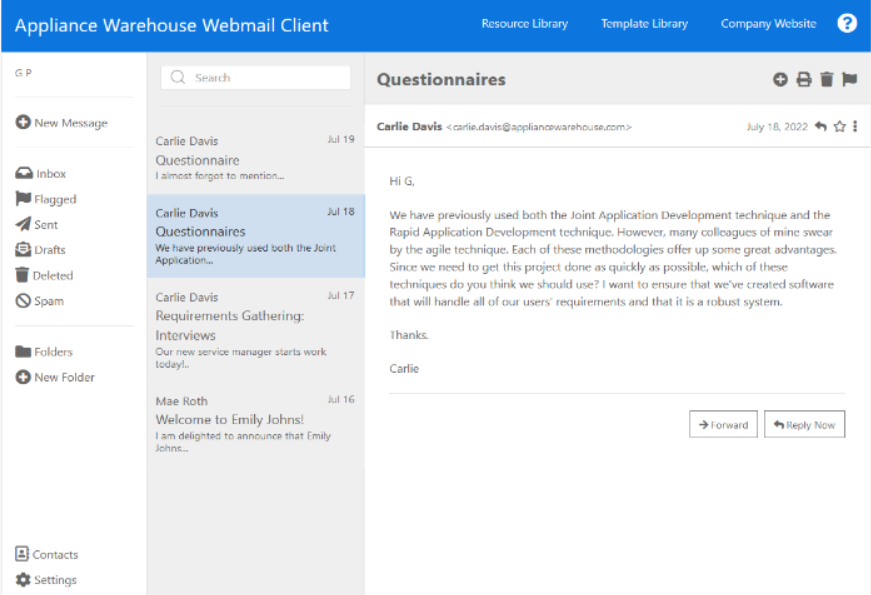Click the Appliance Warehouse Webmail Client title
The height and width of the screenshot is (595, 871).
click(172, 25)
